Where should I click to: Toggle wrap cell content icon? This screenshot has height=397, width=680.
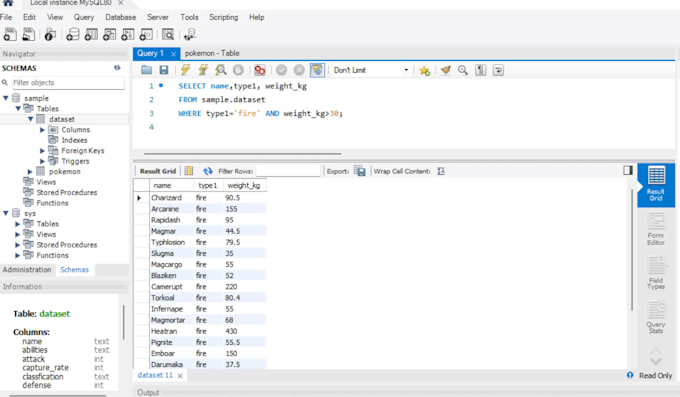pos(441,171)
